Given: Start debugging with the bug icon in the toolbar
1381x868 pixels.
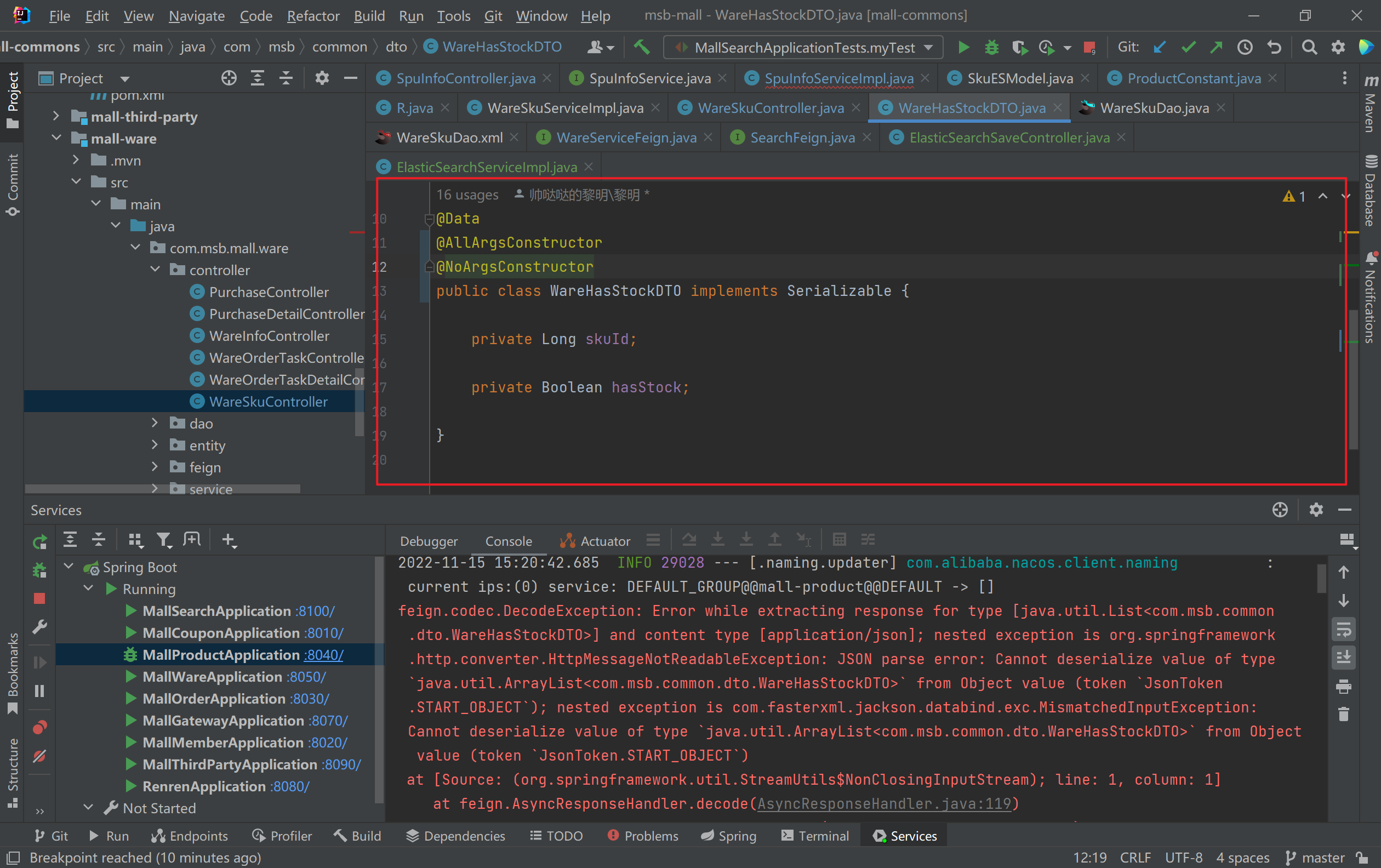Looking at the screenshot, I should (x=991, y=47).
